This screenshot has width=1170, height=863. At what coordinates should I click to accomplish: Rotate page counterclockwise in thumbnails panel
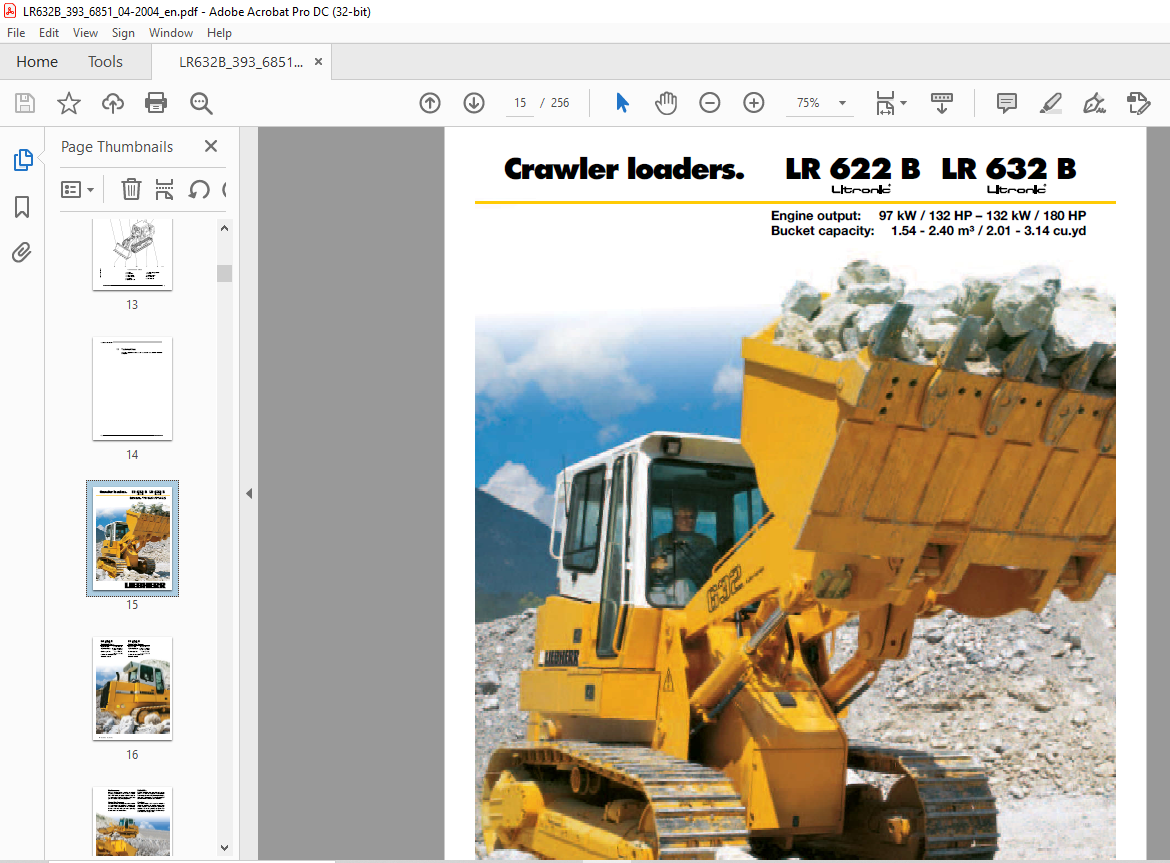(198, 189)
